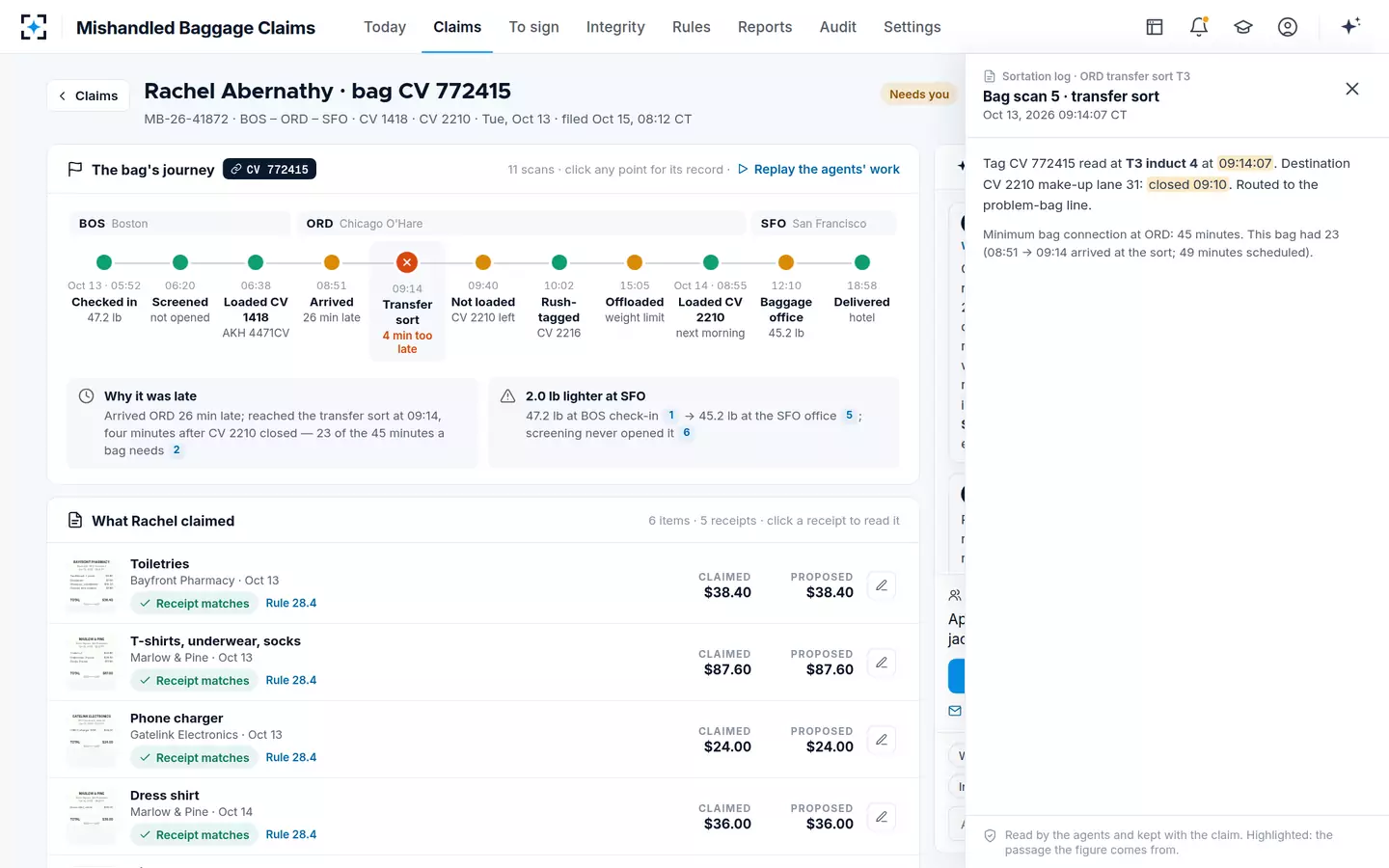Select the 09:40 Not loaded scan point
1389x868 pixels.
pos(483,289)
